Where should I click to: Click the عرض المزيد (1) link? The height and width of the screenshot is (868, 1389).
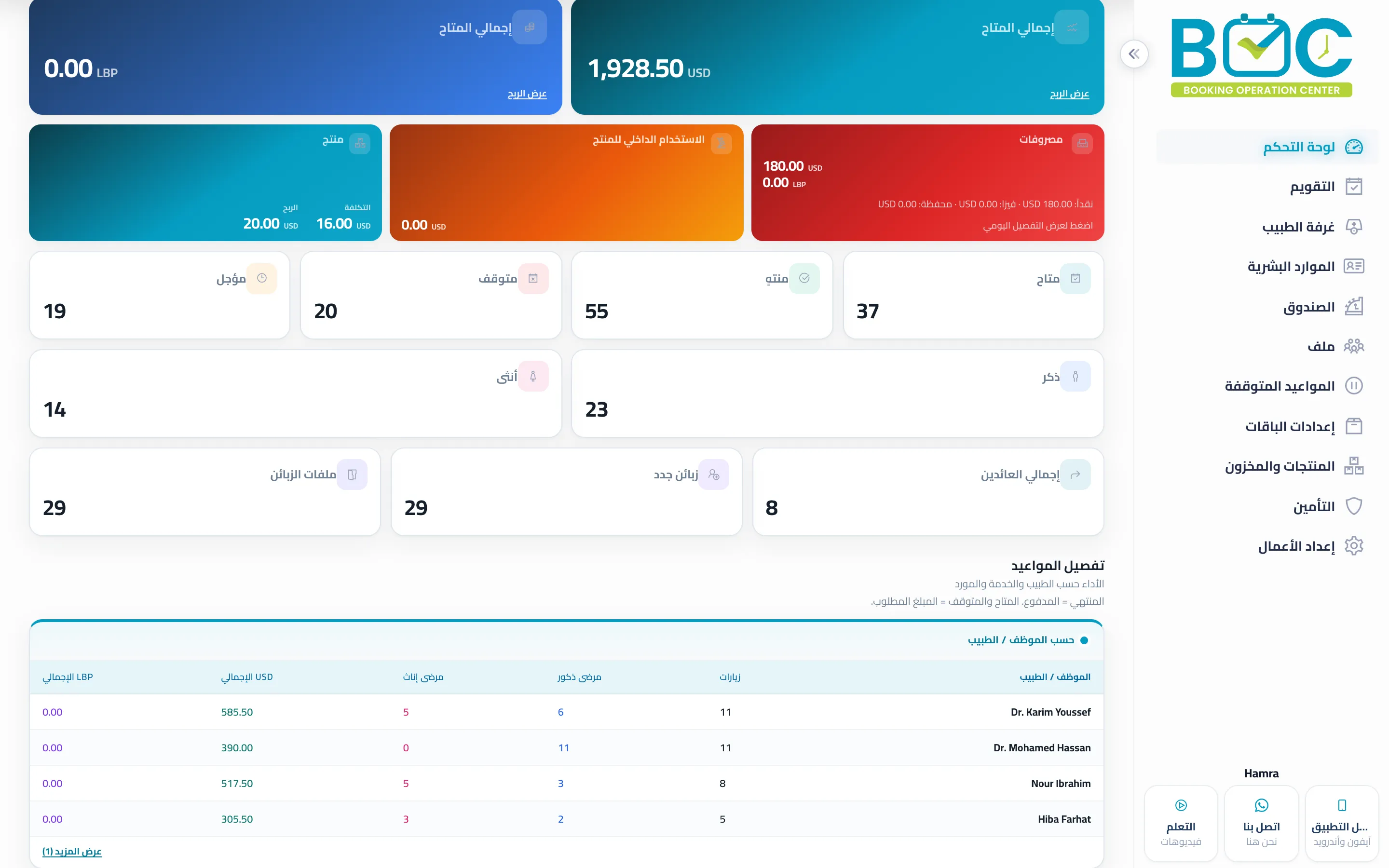tap(72, 851)
